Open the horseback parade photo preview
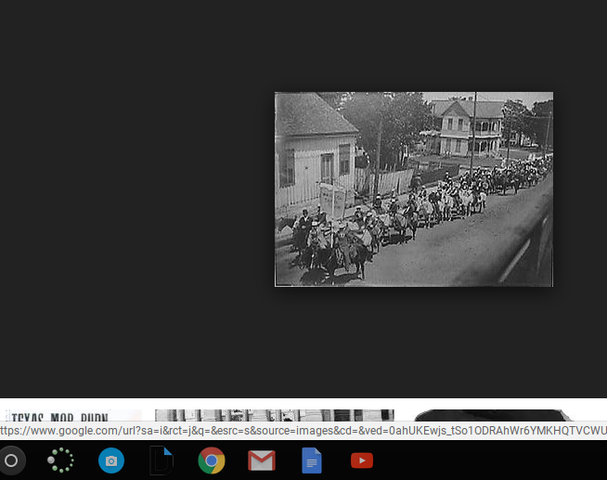Image resolution: width=607 pixels, height=480 pixels. [x=414, y=189]
